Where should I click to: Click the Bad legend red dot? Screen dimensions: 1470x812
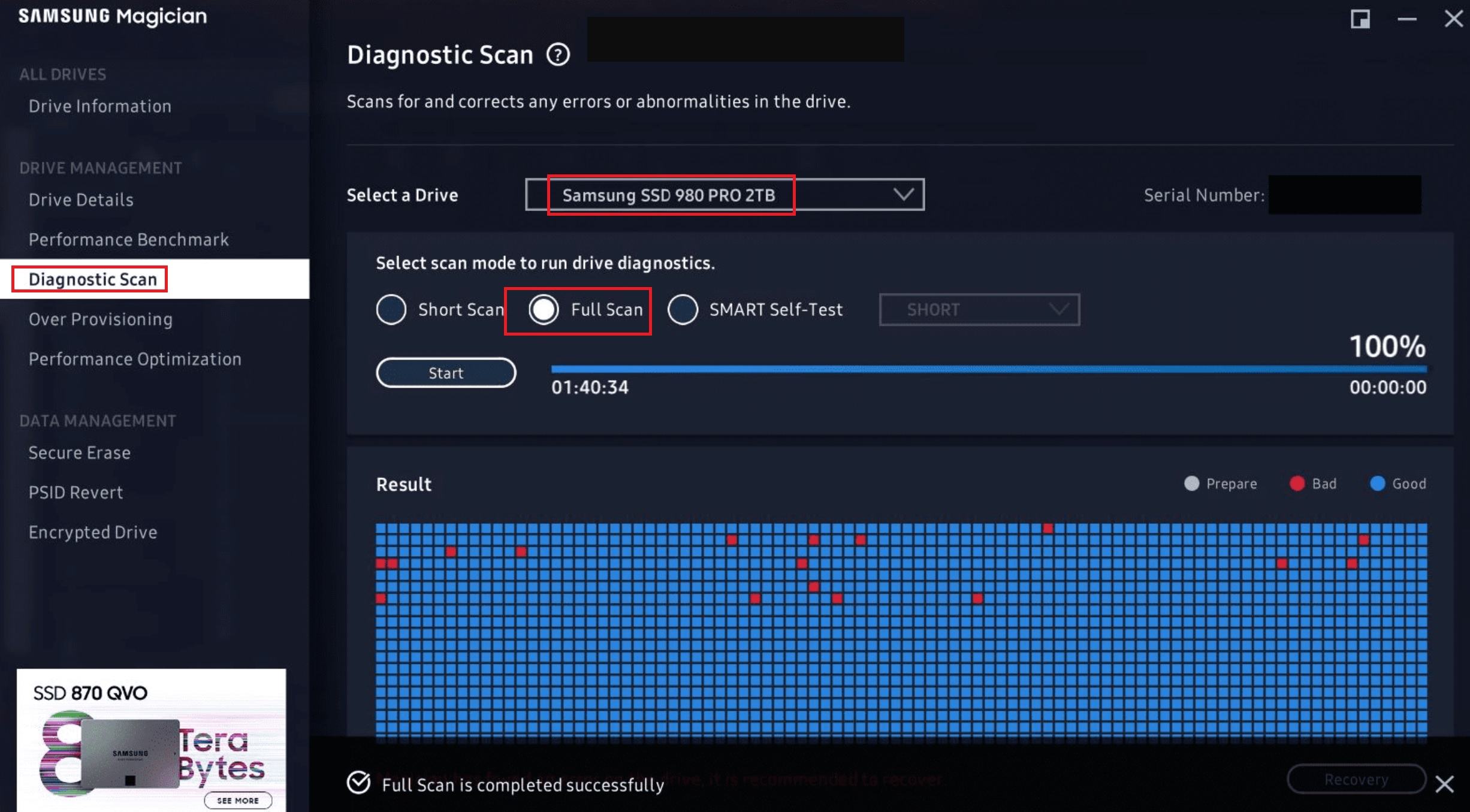1297,484
